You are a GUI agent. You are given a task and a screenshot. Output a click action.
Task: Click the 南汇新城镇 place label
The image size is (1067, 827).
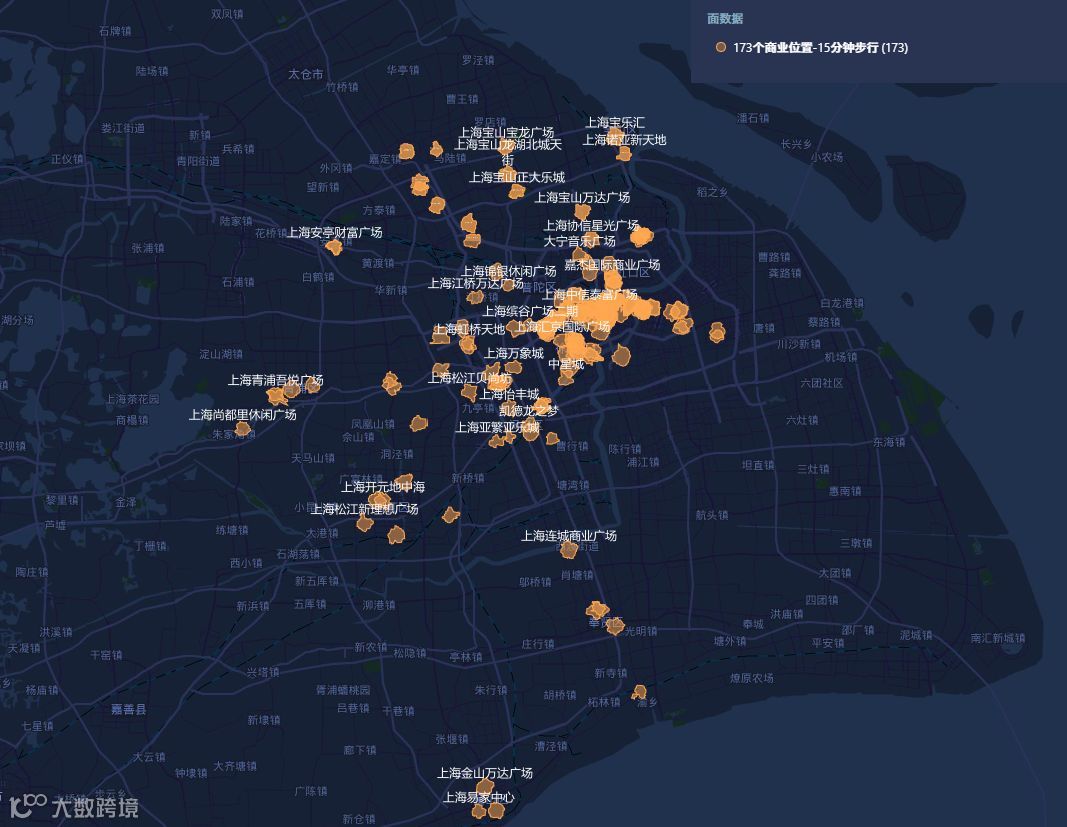[x=998, y=638]
